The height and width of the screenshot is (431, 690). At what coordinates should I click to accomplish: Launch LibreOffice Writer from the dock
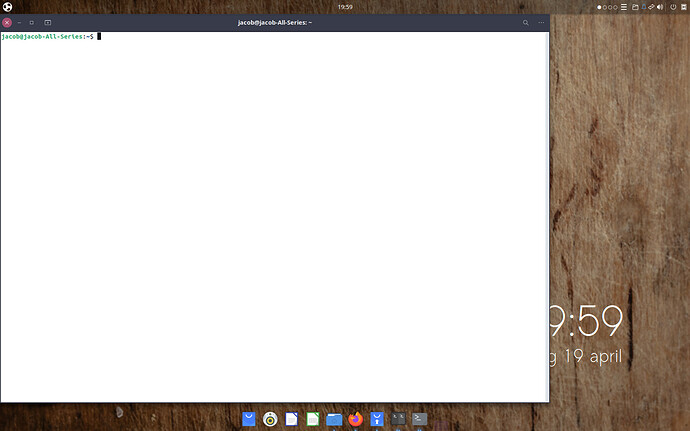pyautogui.click(x=292, y=419)
